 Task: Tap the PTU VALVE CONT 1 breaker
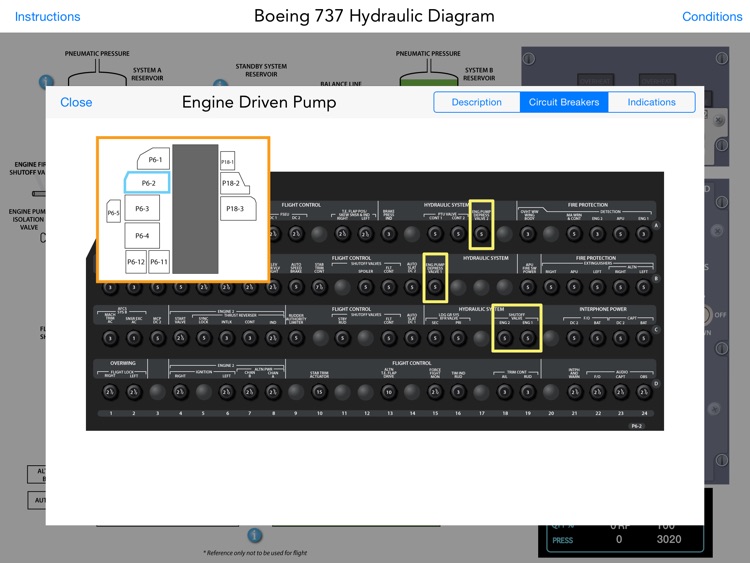(x=435, y=233)
